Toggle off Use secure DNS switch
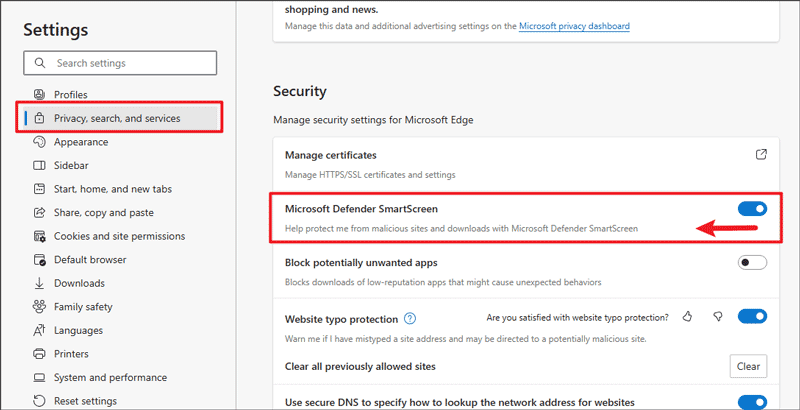Image resolution: width=800 pixels, height=410 pixels. pyautogui.click(x=752, y=402)
